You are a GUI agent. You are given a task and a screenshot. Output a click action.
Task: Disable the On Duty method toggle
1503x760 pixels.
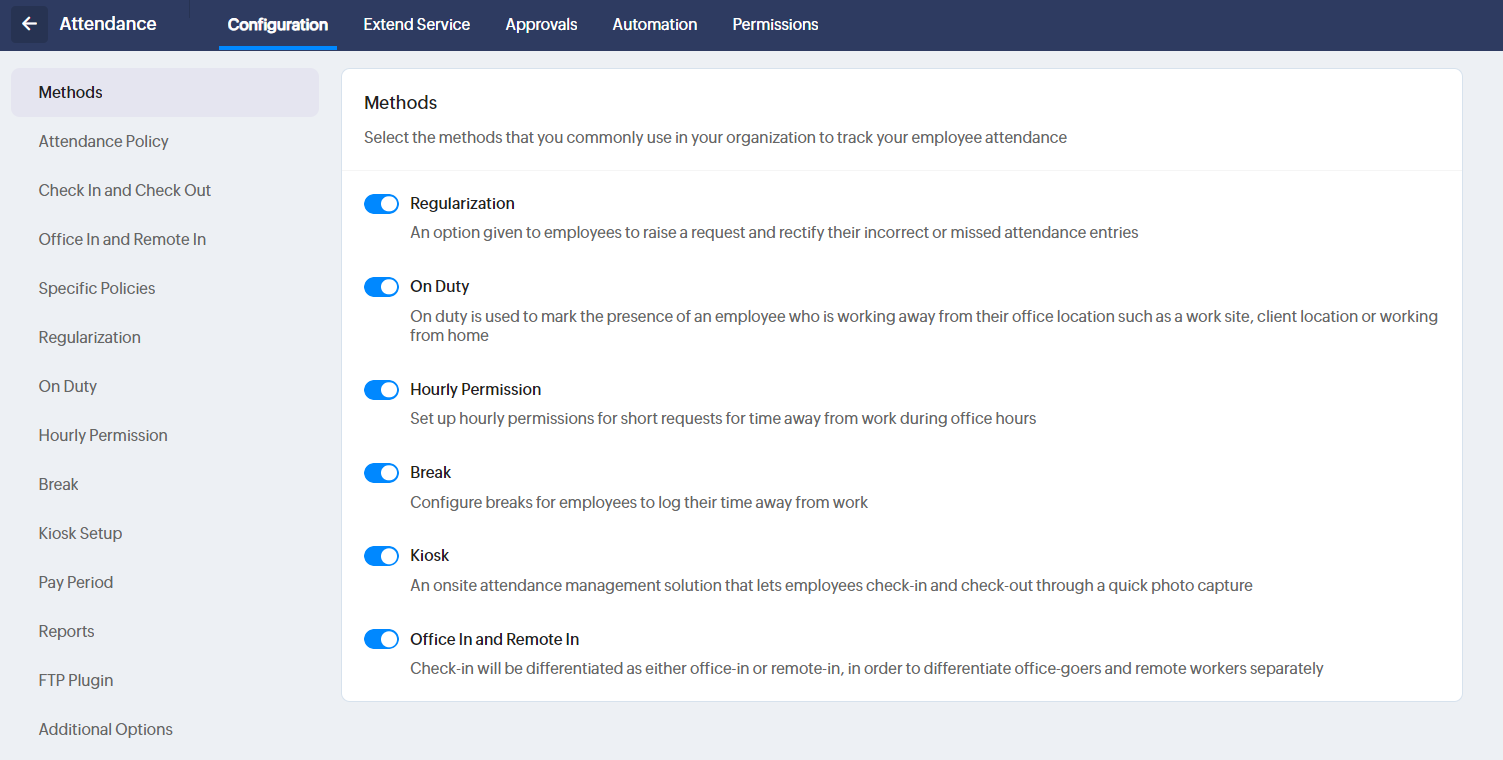point(381,287)
